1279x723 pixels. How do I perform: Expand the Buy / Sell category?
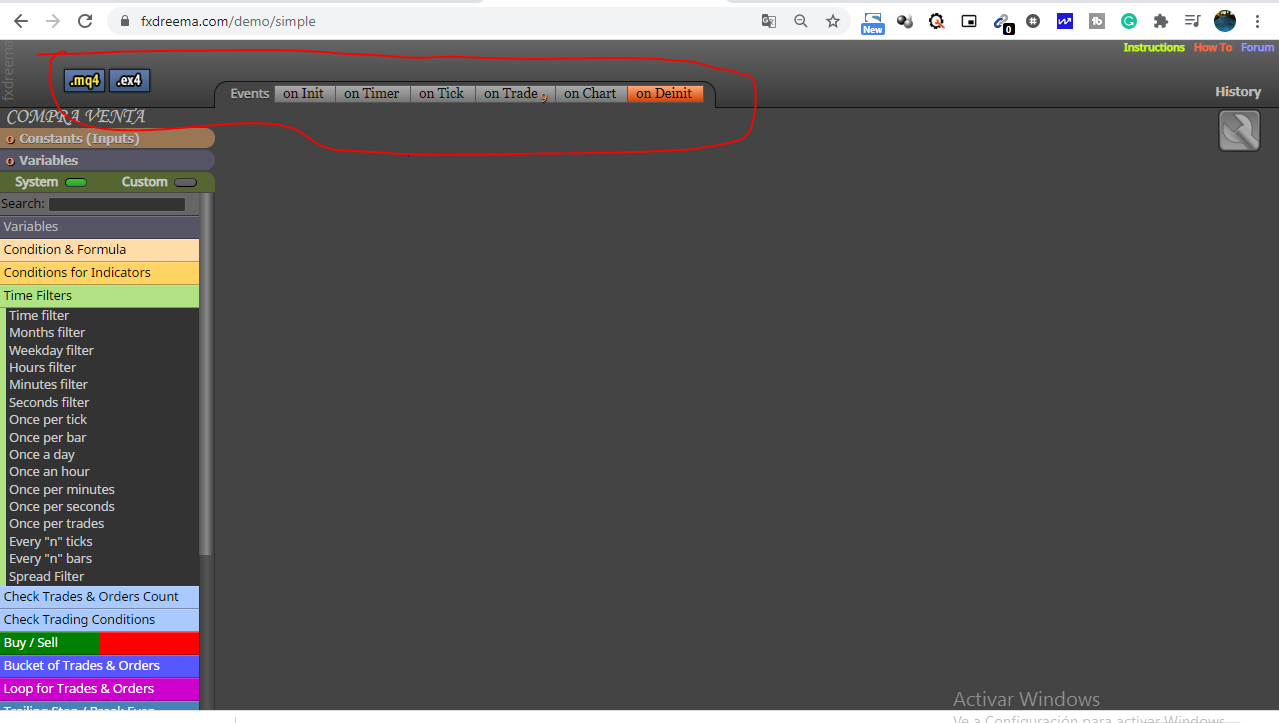click(x=99, y=642)
